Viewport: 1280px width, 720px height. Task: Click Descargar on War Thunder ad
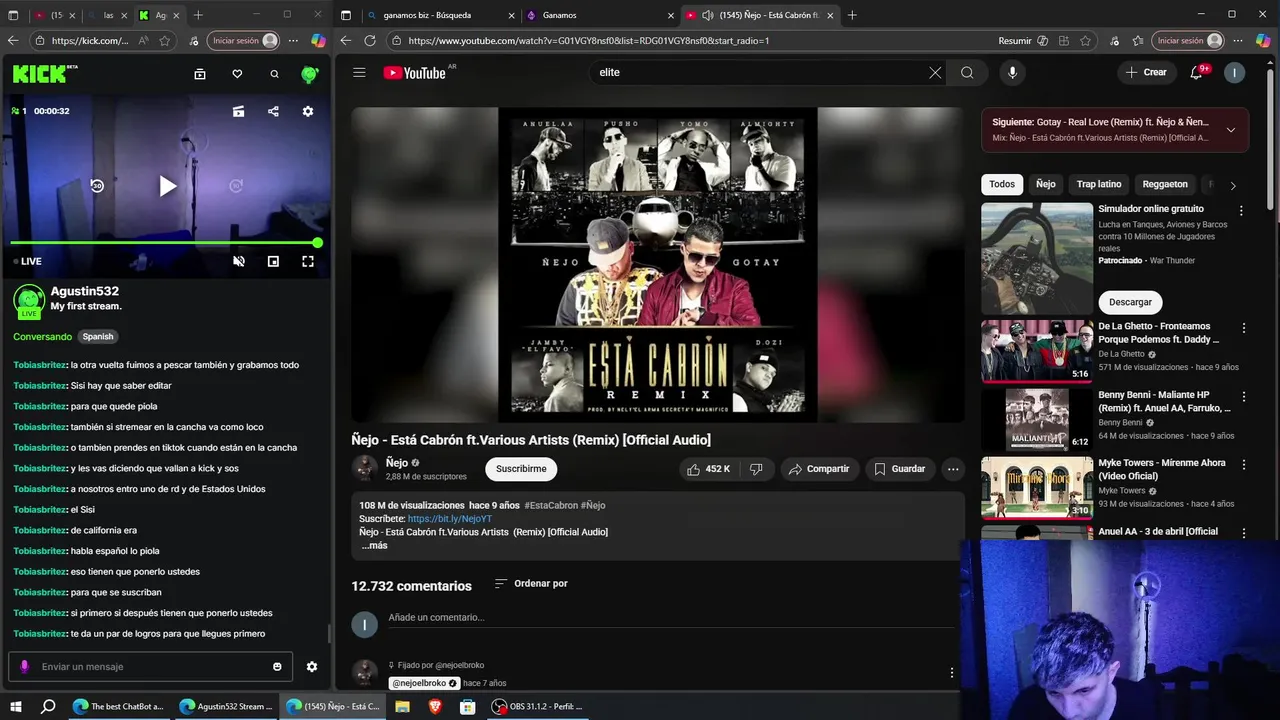pos(1131,302)
